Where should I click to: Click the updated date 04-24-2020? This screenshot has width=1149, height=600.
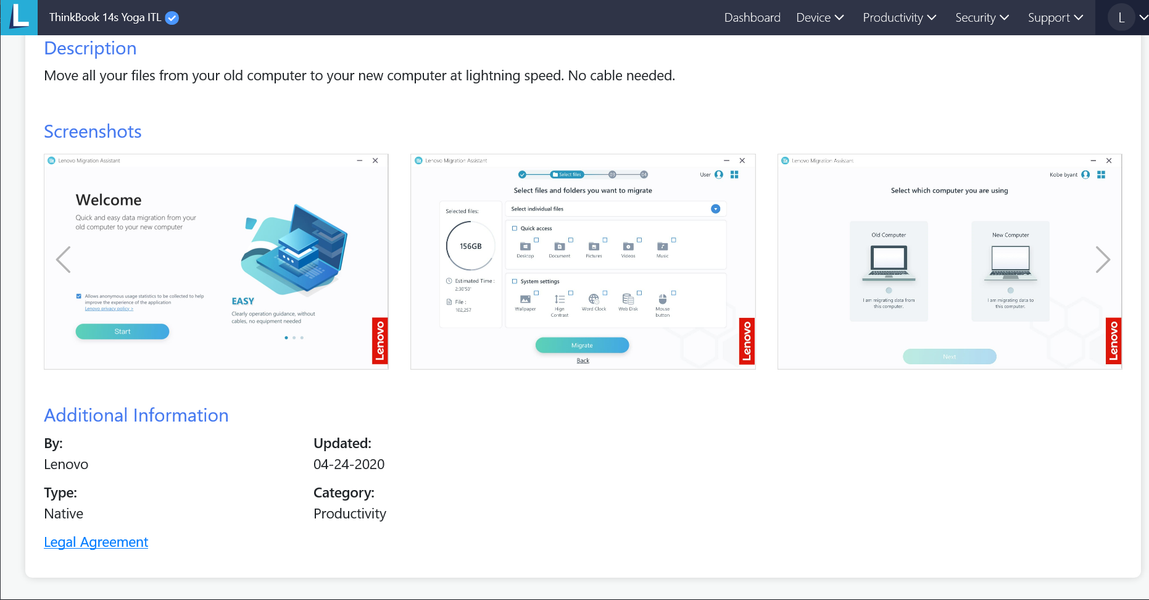click(349, 464)
